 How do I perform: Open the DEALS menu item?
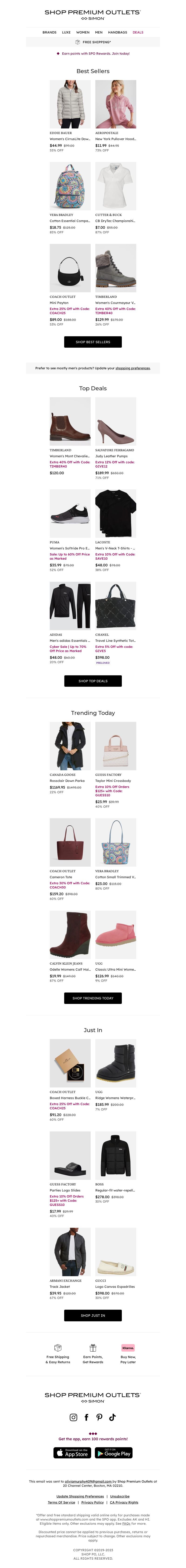tap(138, 32)
